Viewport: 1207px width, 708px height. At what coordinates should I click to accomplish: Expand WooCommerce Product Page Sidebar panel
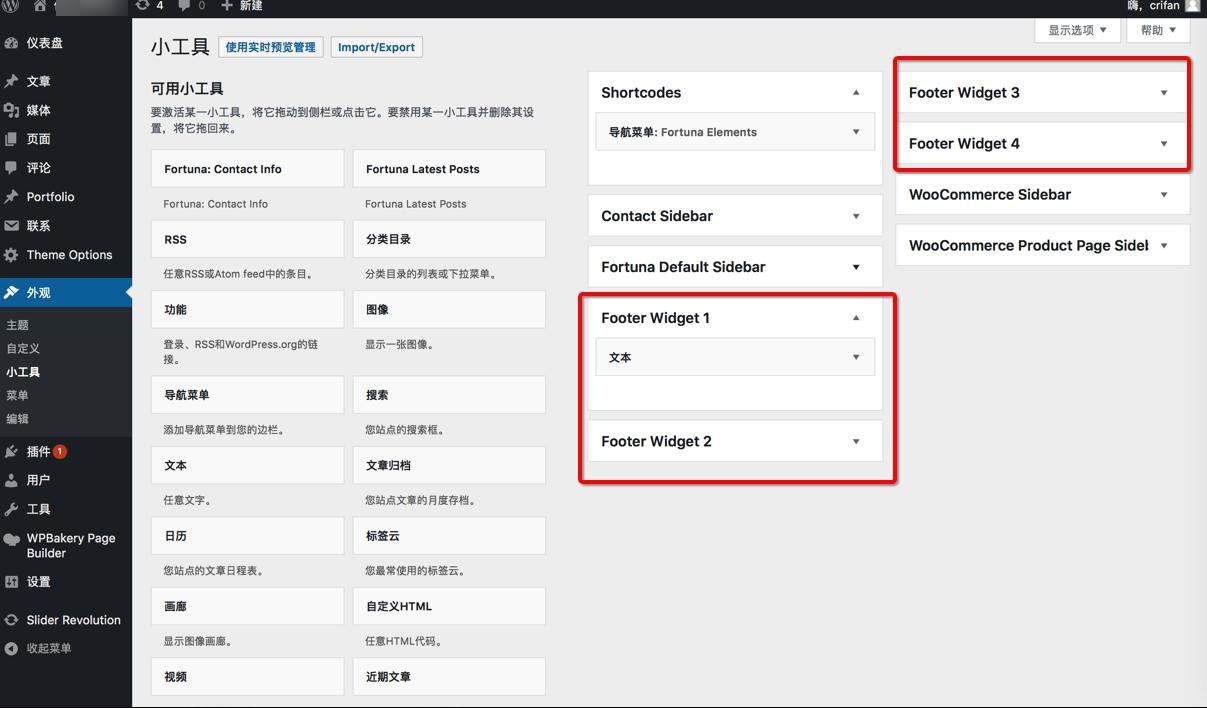tap(1164, 245)
